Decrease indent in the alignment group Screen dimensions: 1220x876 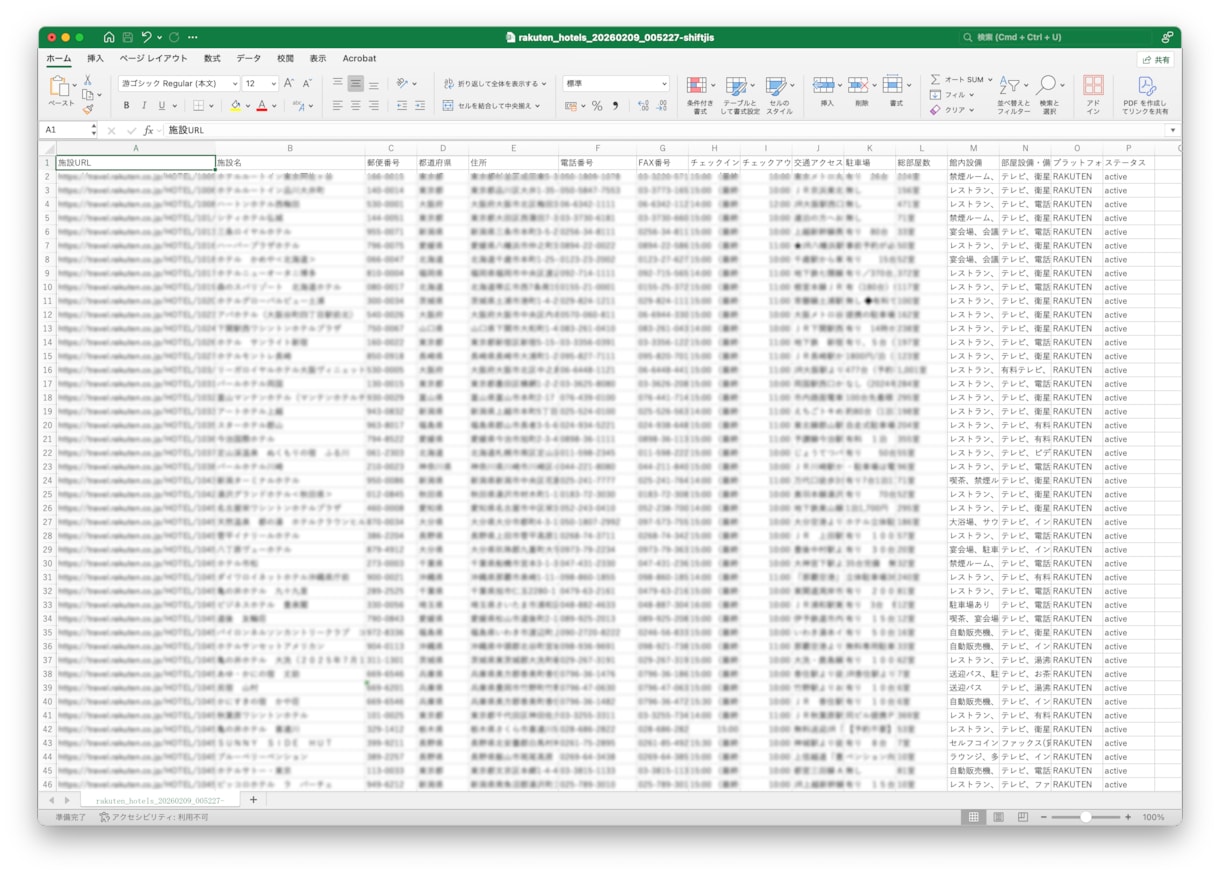[x=402, y=105]
